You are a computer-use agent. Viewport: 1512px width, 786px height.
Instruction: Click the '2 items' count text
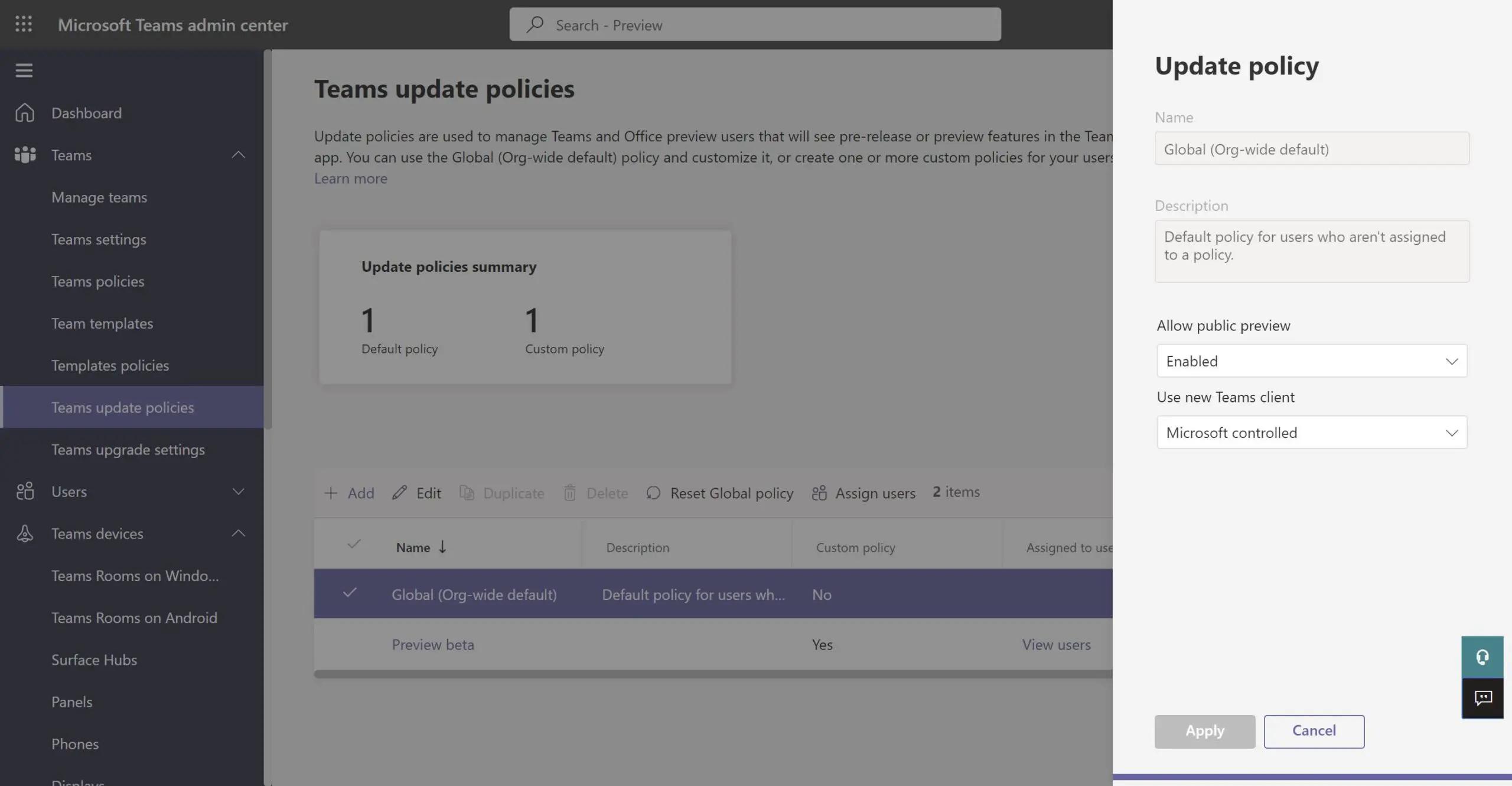tap(956, 491)
